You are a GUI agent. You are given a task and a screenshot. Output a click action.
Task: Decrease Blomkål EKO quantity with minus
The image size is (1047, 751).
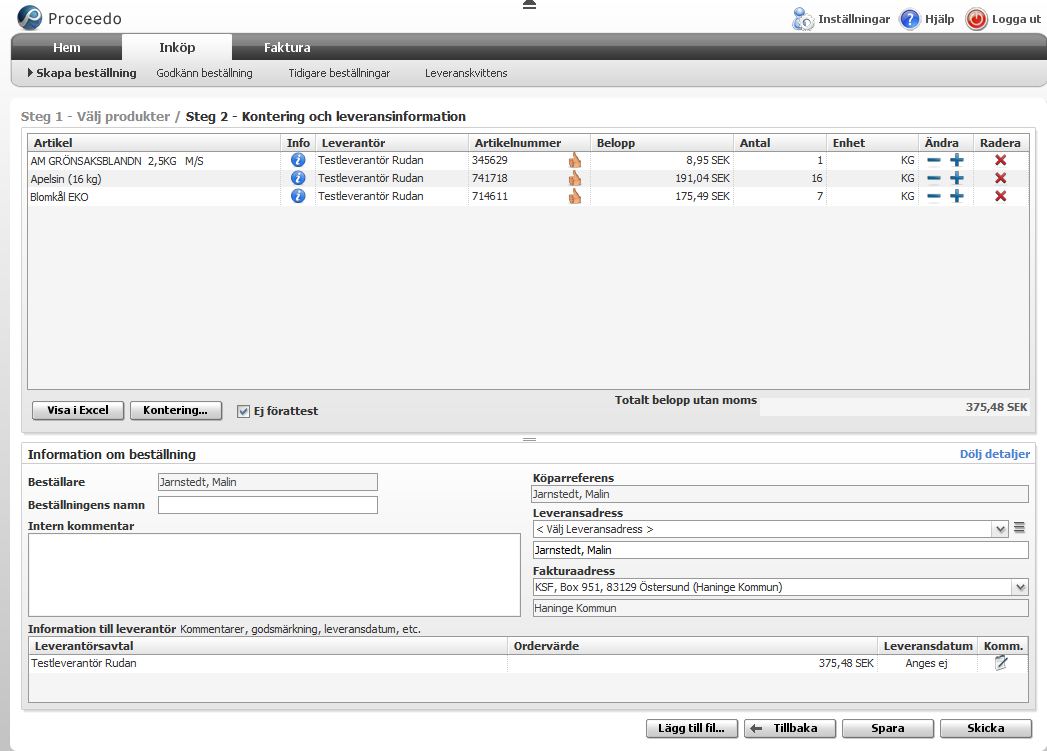[934, 196]
